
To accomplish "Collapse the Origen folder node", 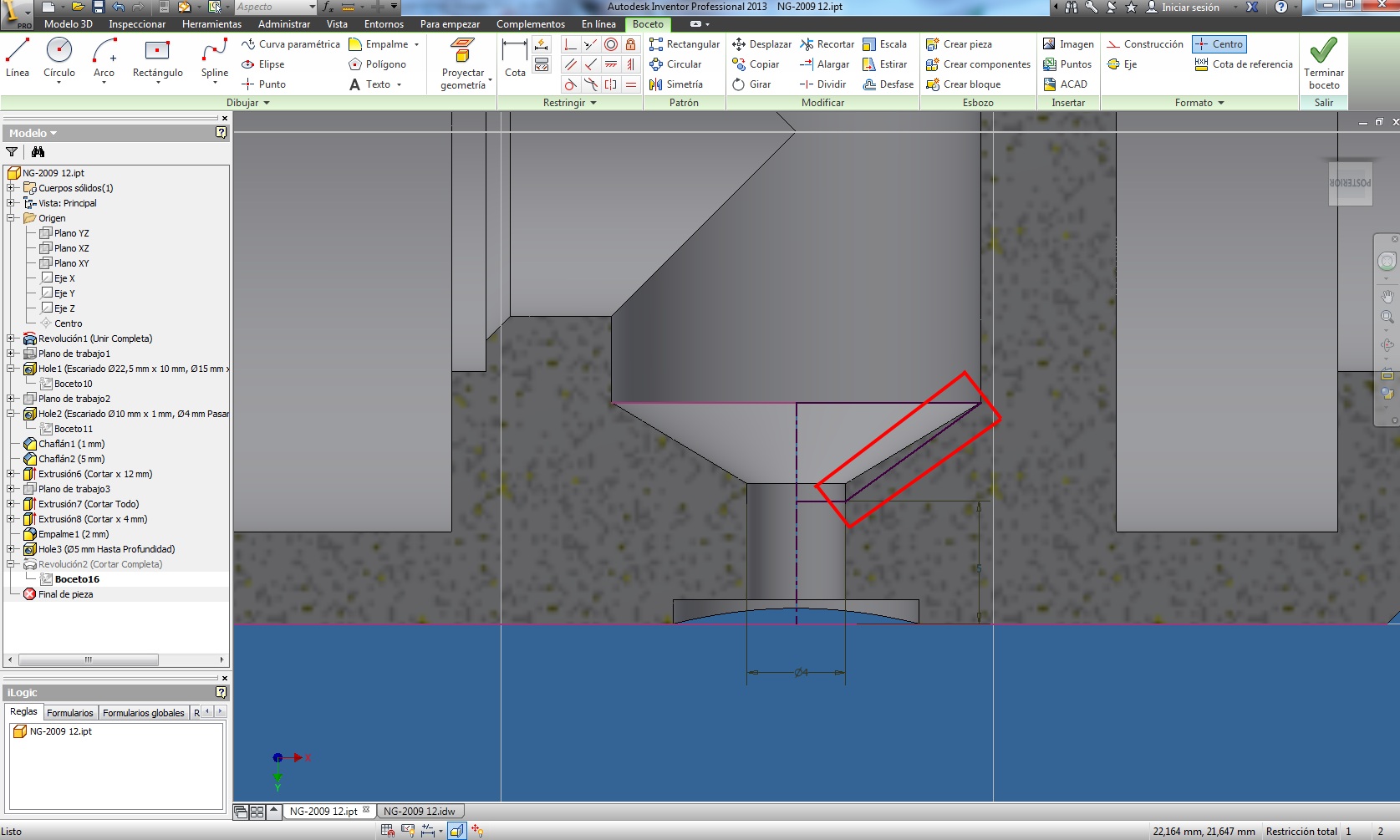I will click(11, 218).
